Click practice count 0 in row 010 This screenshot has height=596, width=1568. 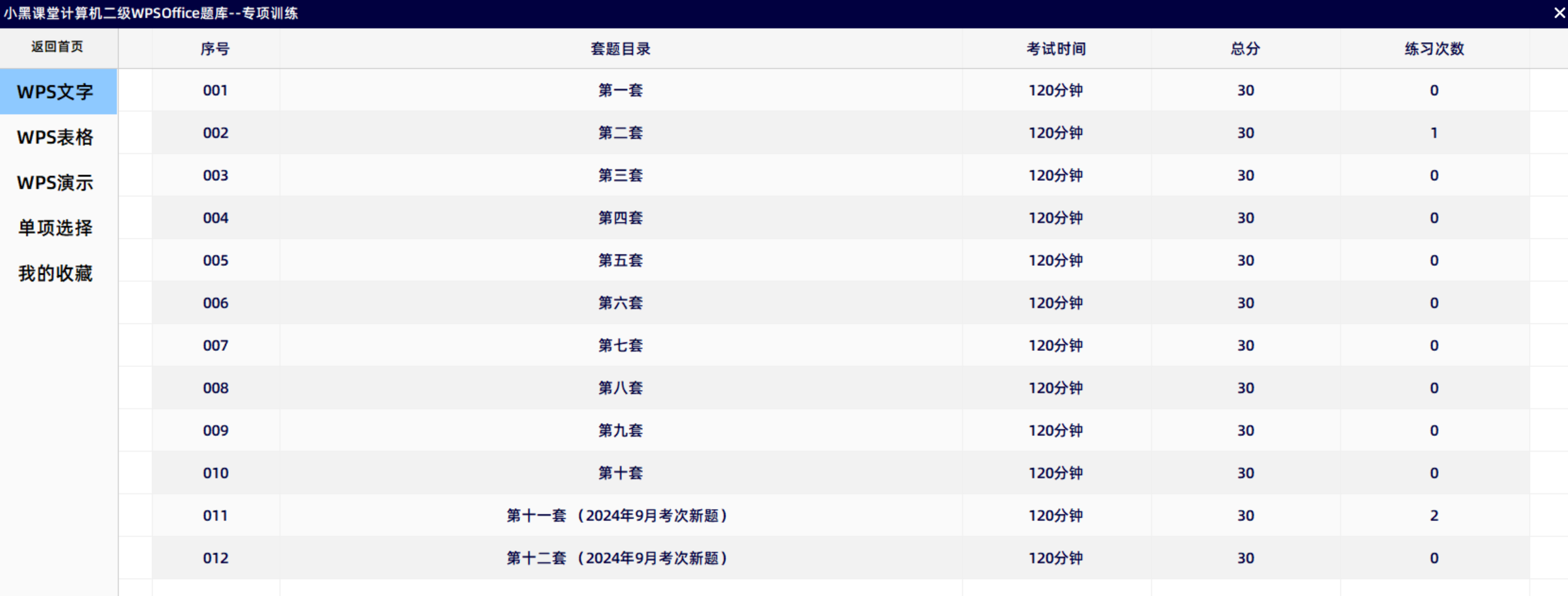point(1434,473)
